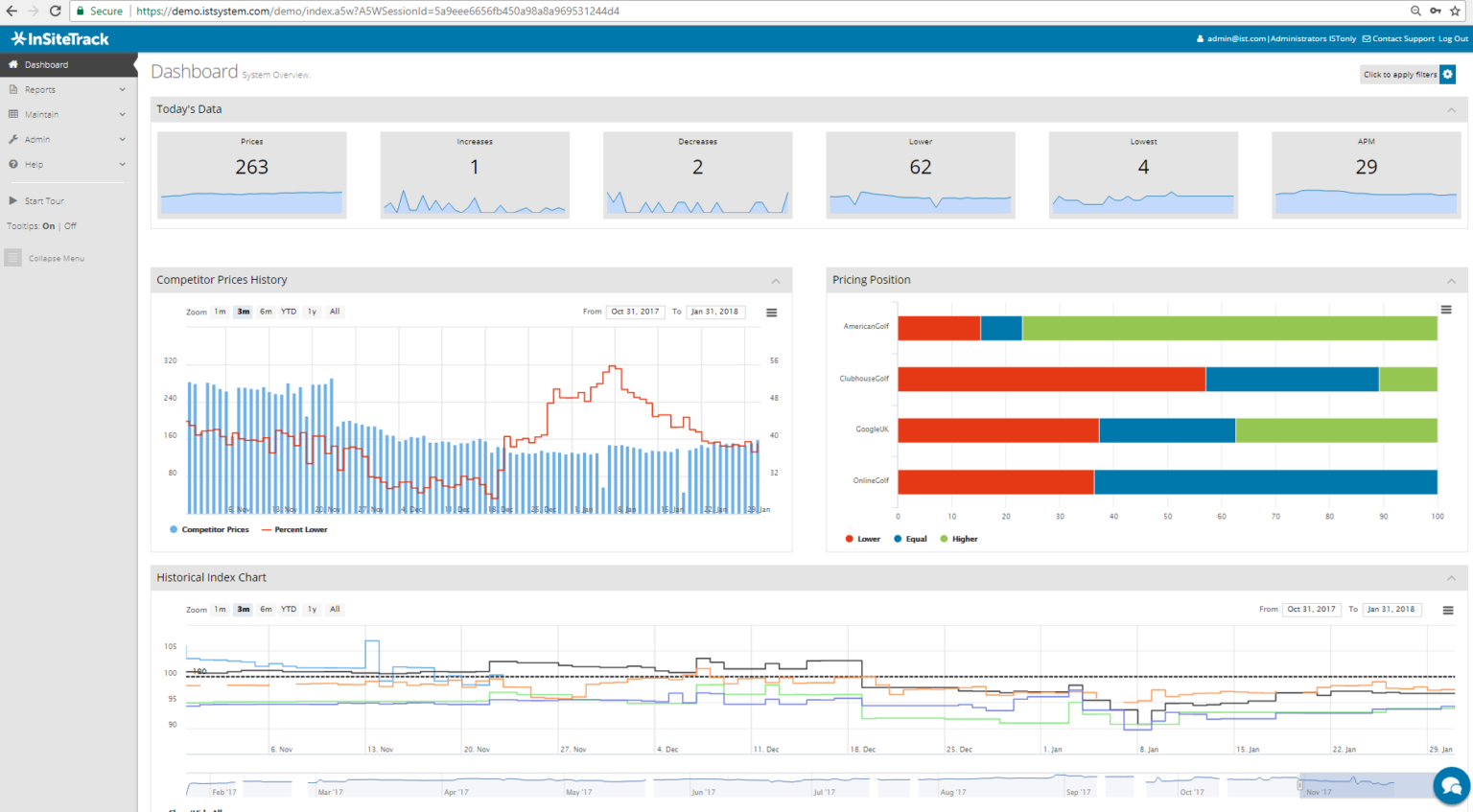Select the 1y zoom option

[312, 311]
